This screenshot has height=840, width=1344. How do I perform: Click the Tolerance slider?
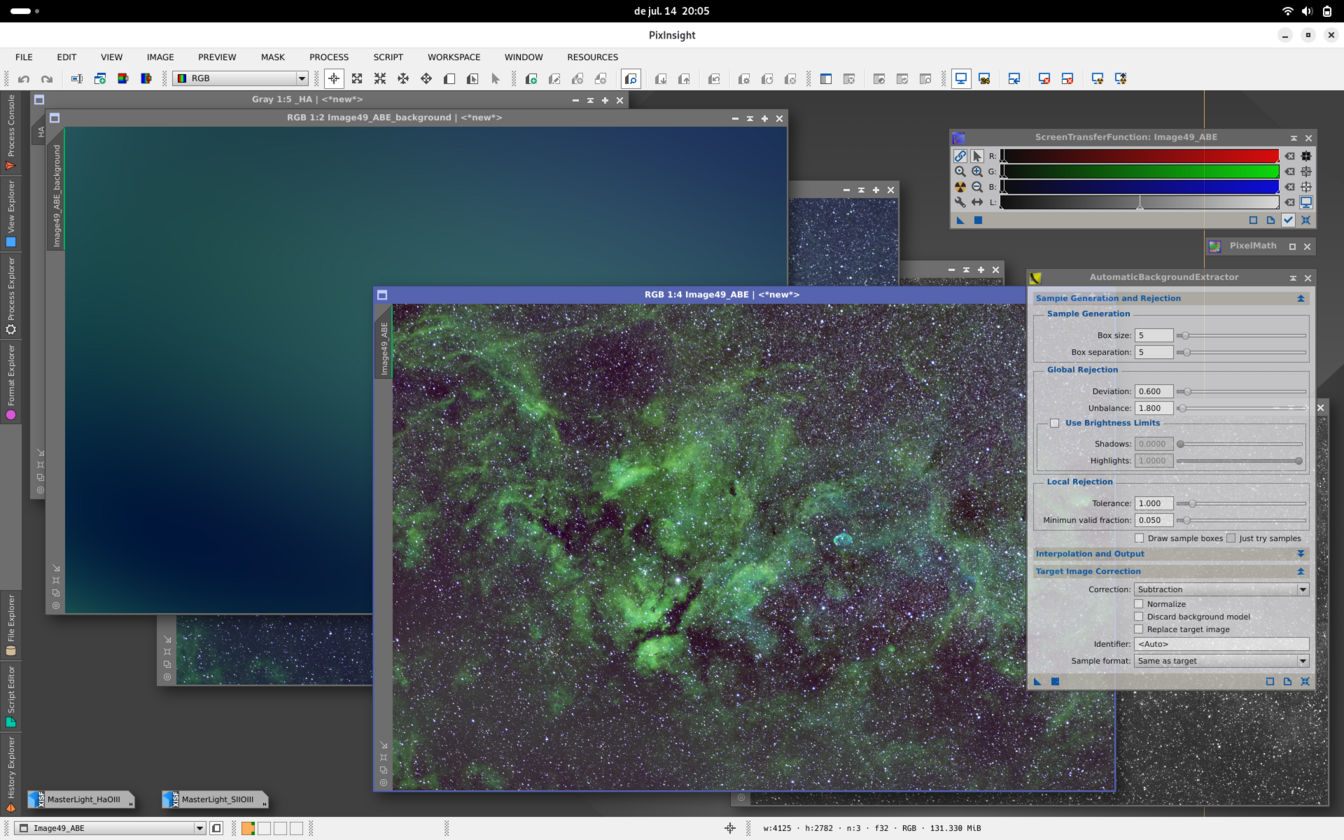pyautogui.click(x=1242, y=504)
